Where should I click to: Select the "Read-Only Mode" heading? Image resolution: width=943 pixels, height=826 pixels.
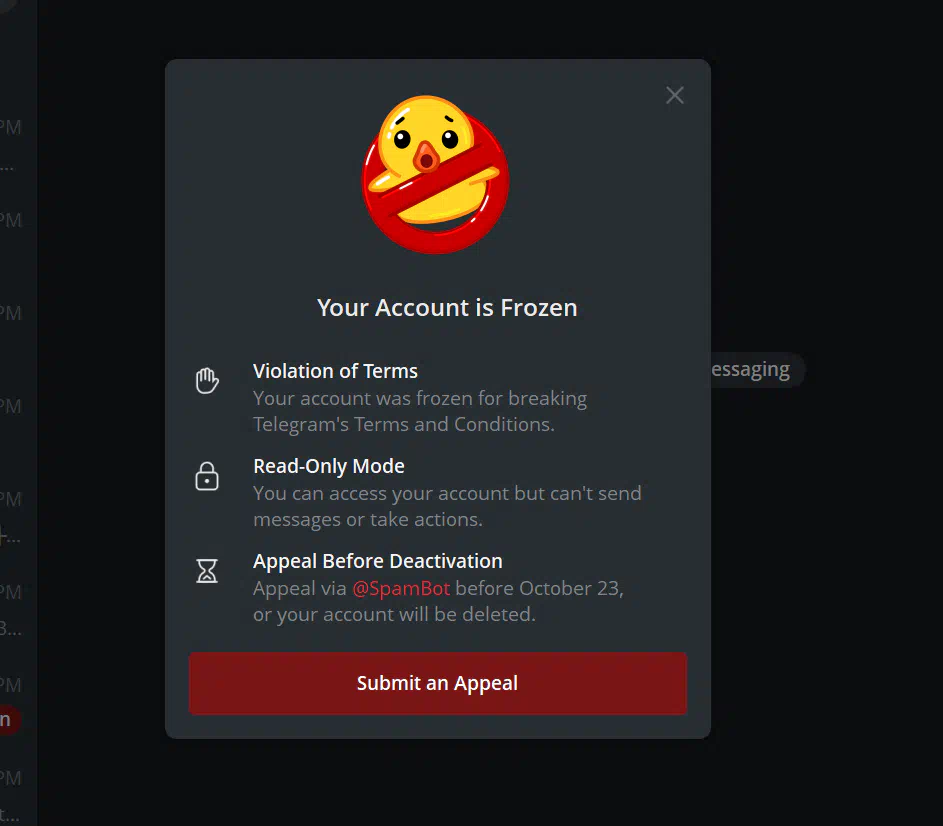[328, 466]
